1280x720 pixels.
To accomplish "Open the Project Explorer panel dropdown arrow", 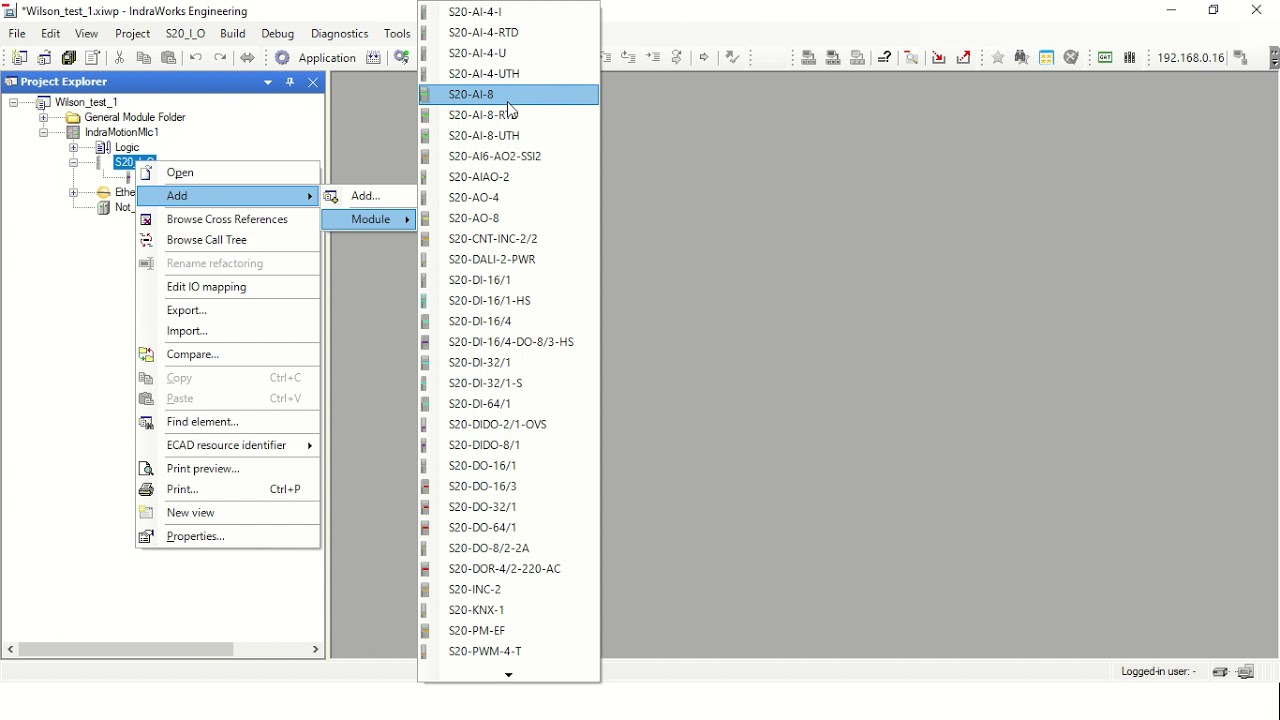I will pyautogui.click(x=268, y=82).
